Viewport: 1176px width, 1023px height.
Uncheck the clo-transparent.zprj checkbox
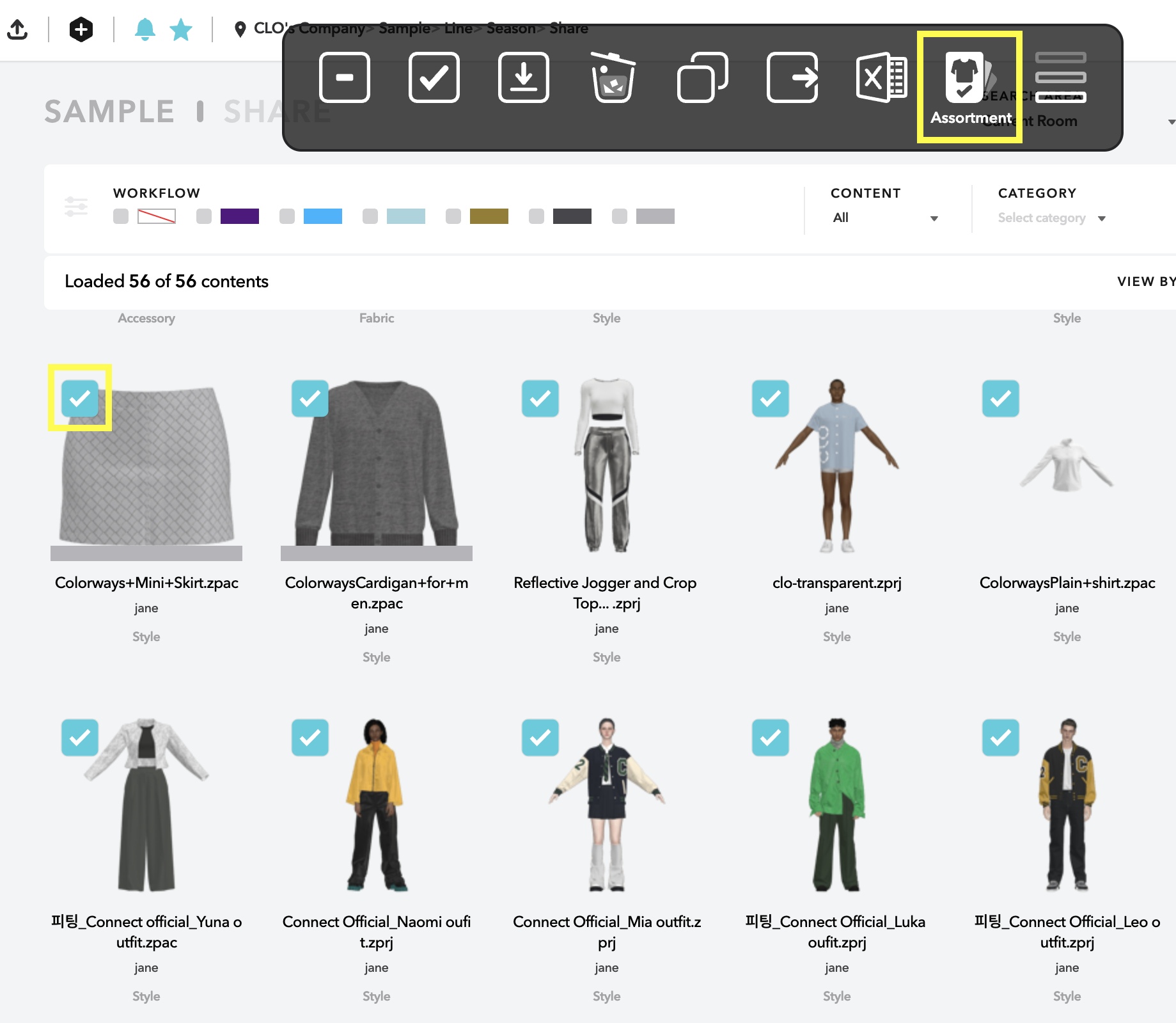771,399
